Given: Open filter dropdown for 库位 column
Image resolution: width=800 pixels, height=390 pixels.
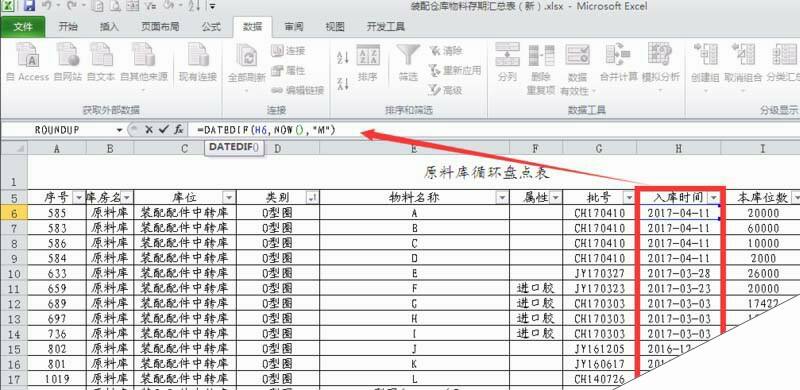Looking at the screenshot, I should click(x=230, y=198).
